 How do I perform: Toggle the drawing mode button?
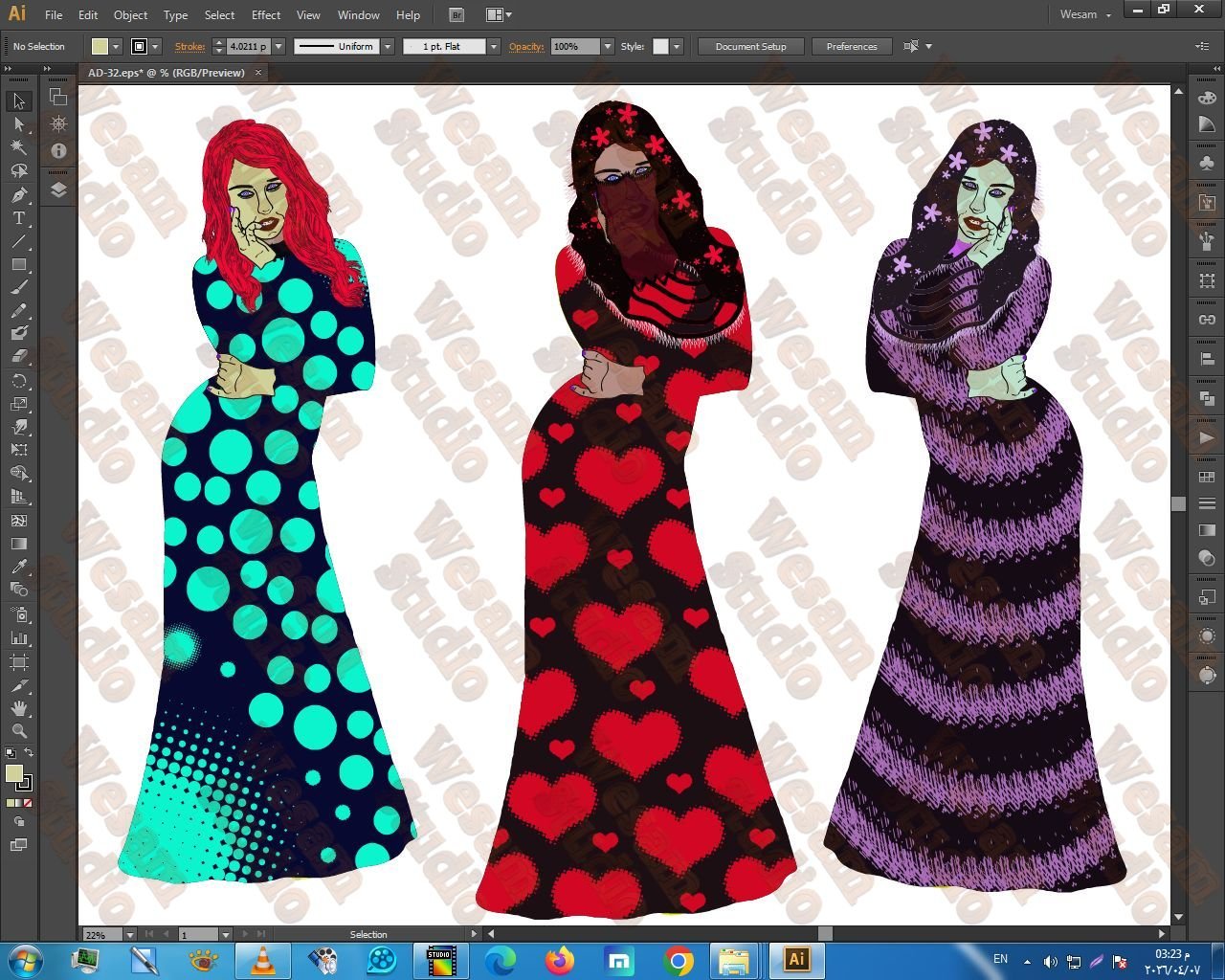[x=19, y=821]
